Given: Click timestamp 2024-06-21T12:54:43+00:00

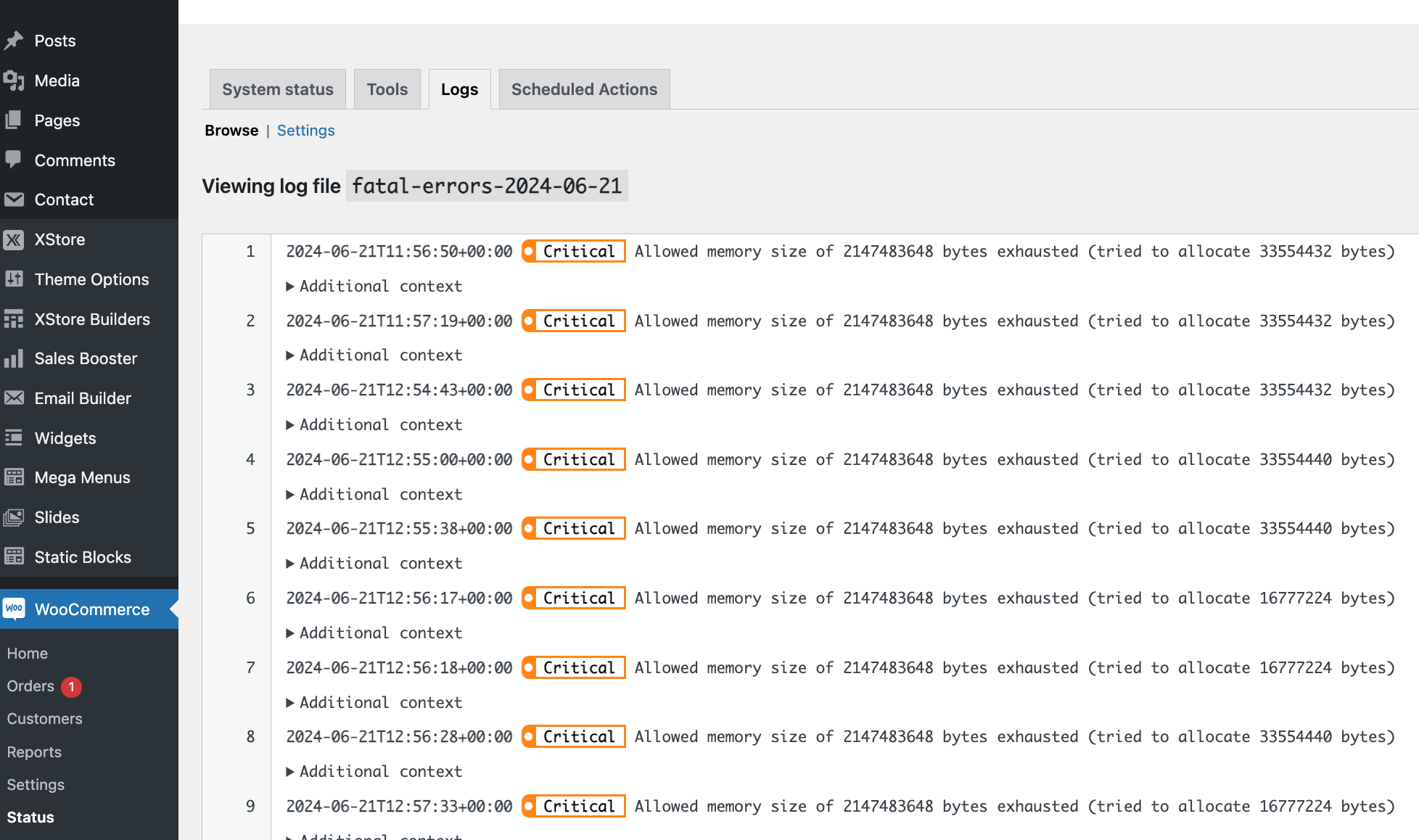Looking at the screenshot, I should [400, 390].
